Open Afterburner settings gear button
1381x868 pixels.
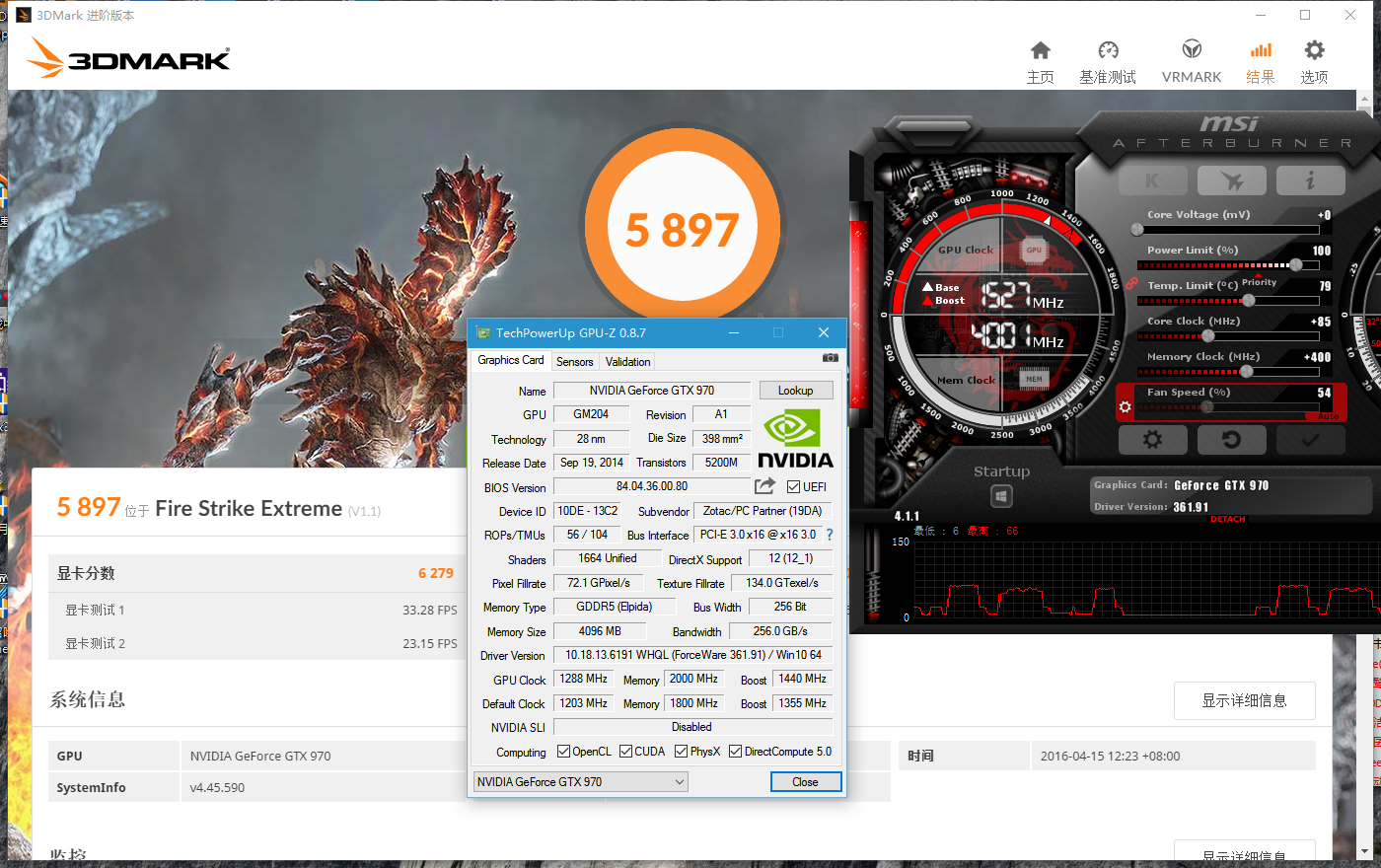tap(1152, 439)
